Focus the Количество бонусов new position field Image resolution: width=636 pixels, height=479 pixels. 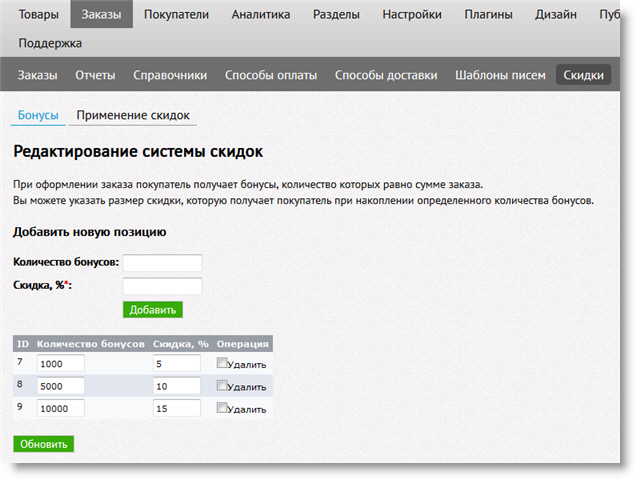162,262
